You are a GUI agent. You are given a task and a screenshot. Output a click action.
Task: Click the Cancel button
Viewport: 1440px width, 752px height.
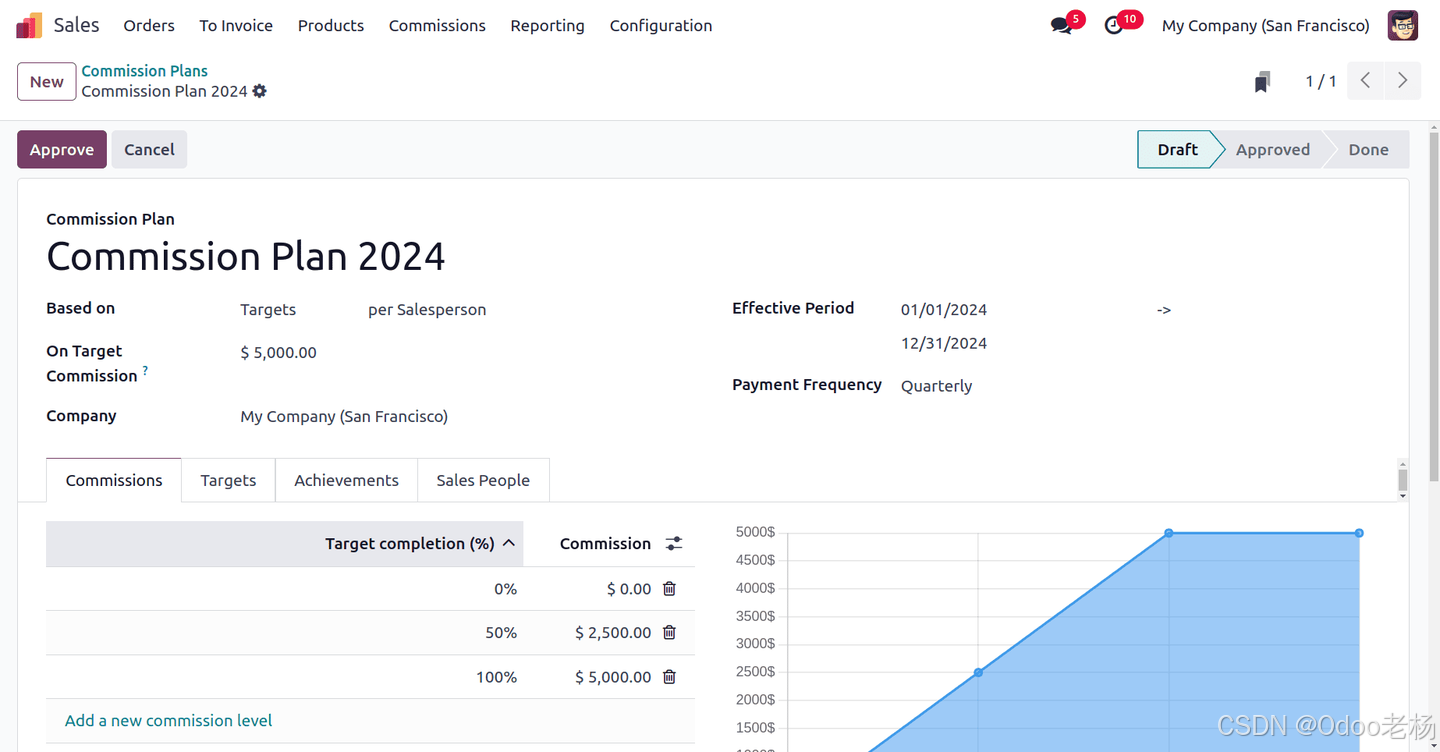click(x=149, y=149)
